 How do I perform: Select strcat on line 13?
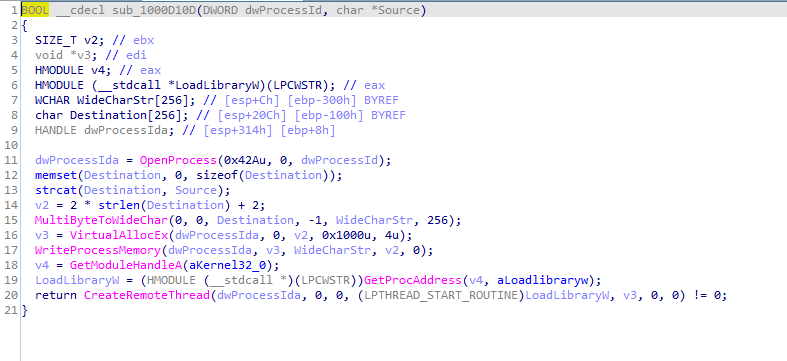56,190
